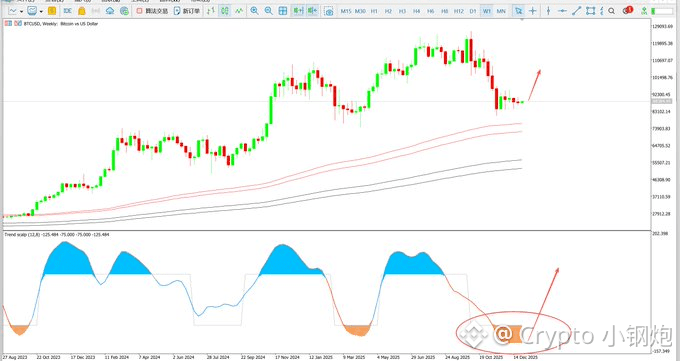
Task: Toggle chart shift from right edge
Action: coord(312,11)
